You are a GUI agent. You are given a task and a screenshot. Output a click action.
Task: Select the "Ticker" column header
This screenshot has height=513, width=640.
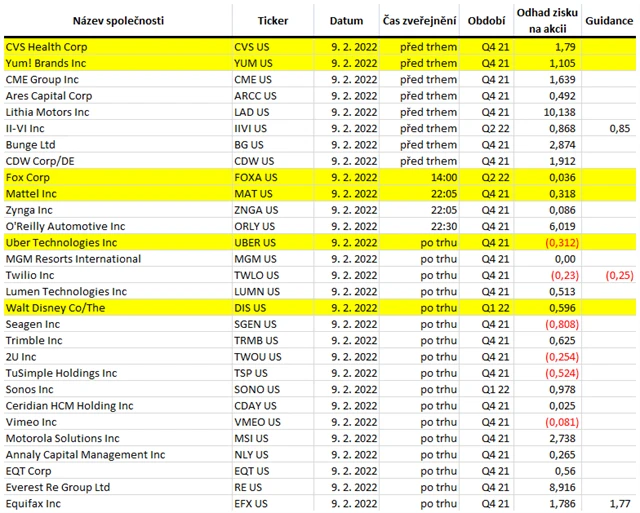pos(273,20)
